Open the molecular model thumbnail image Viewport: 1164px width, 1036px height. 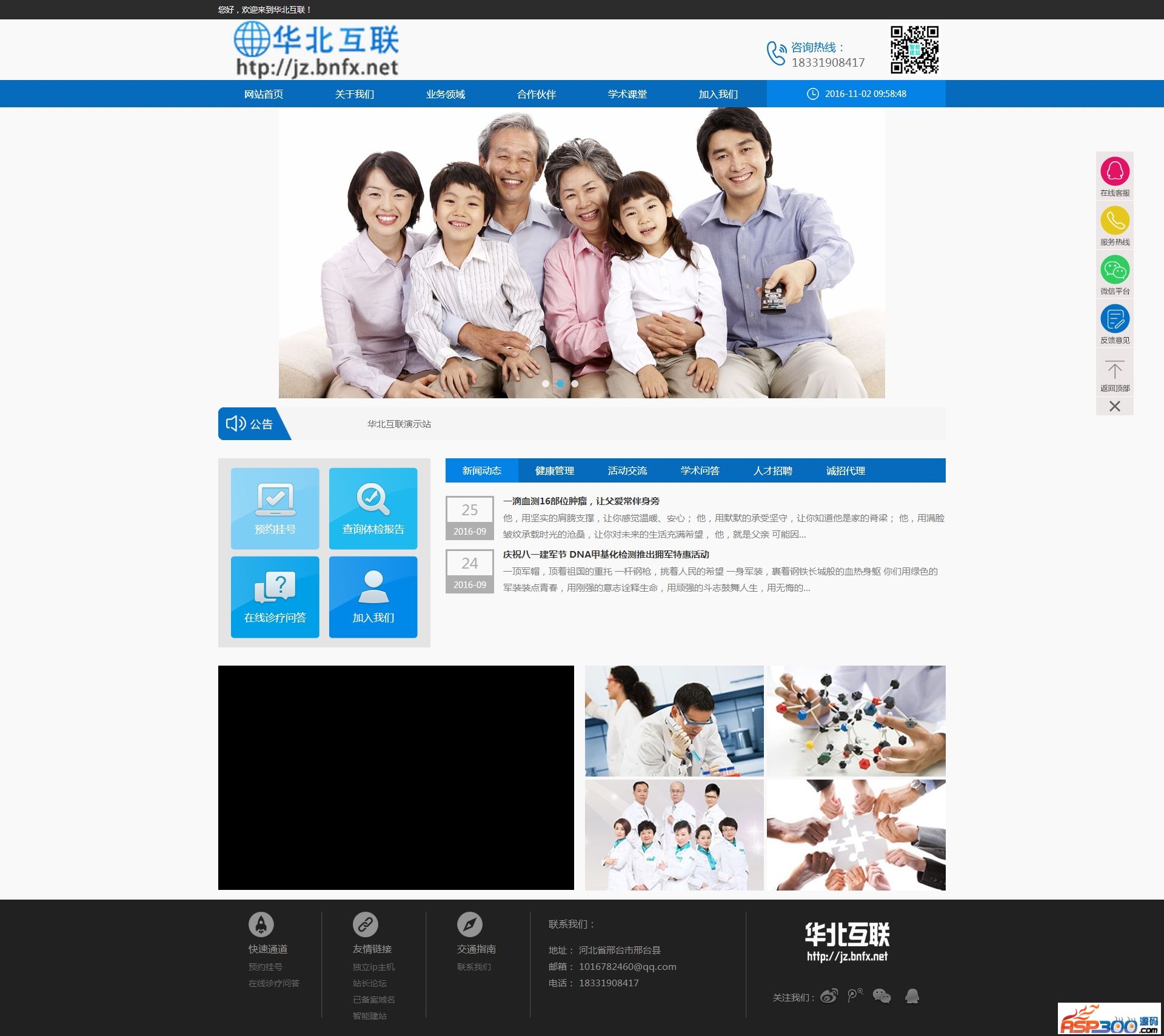pos(856,720)
